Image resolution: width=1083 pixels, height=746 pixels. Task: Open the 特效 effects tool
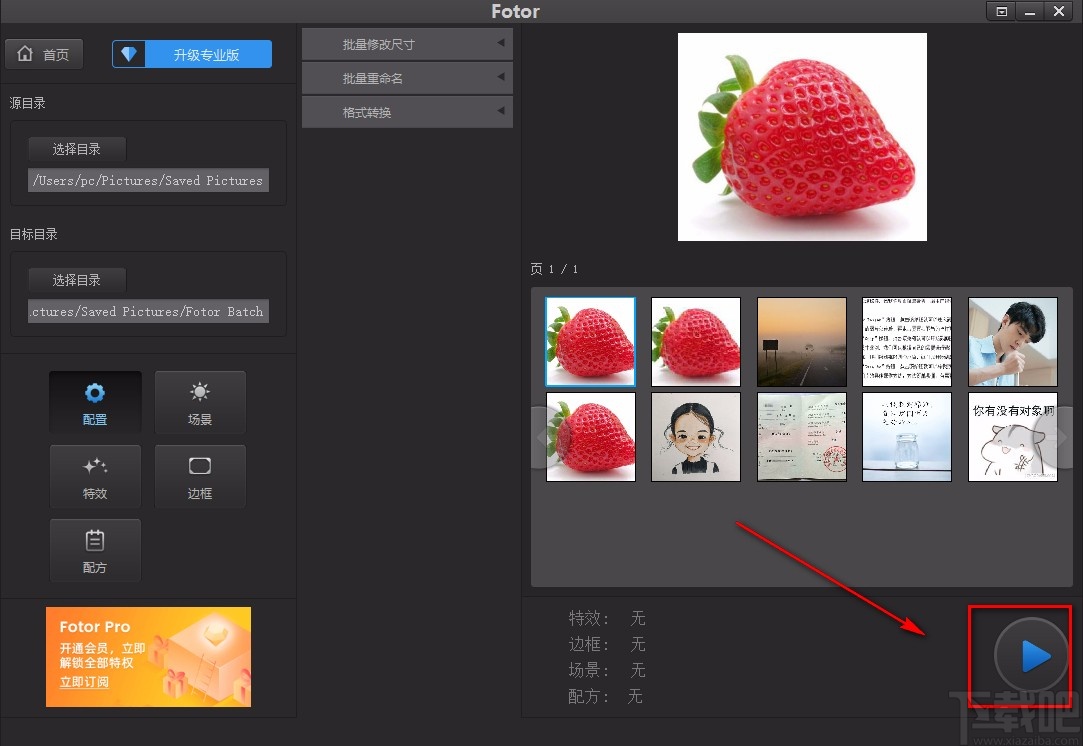click(x=95, y=477)
